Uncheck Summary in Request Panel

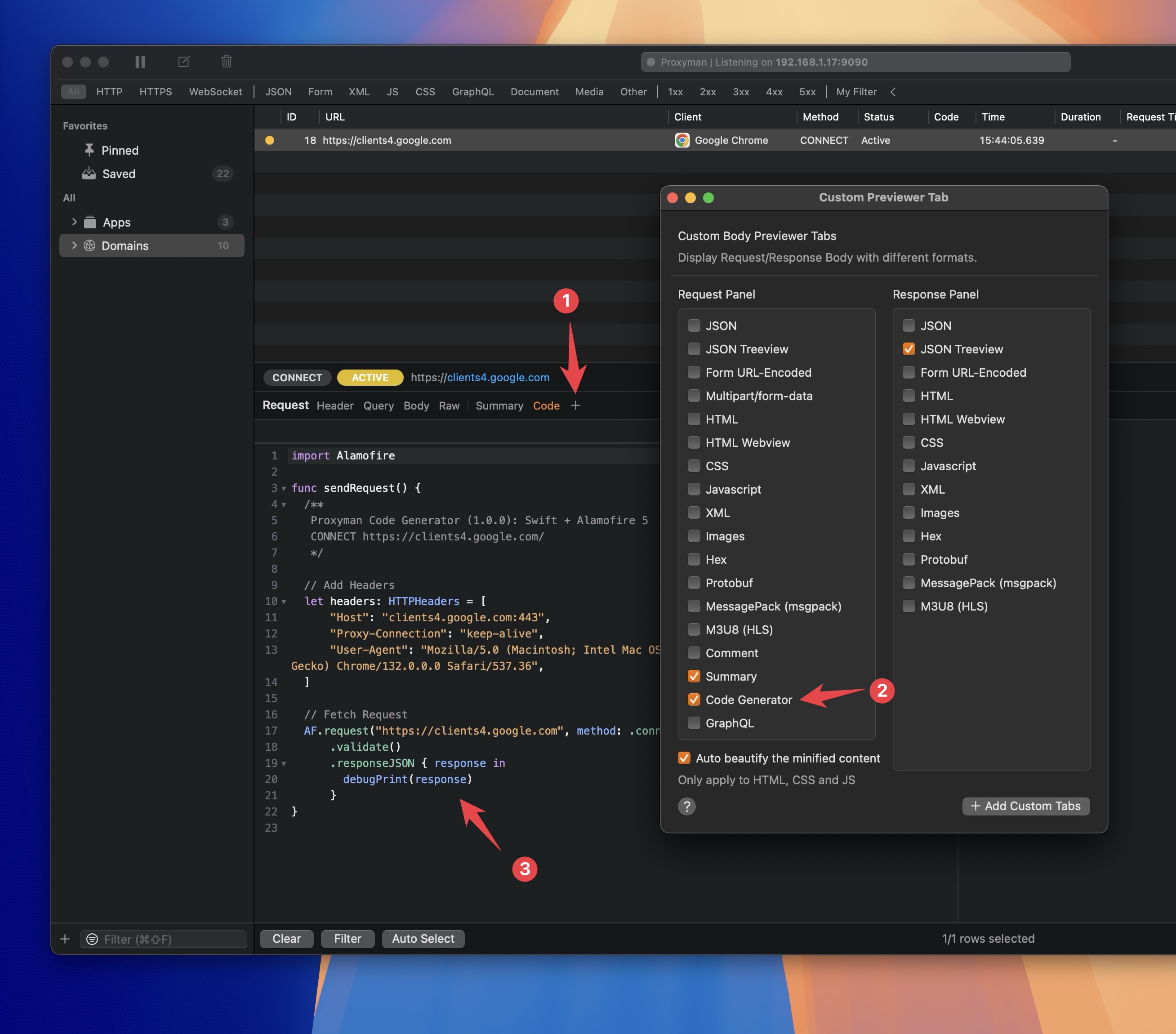click(x=694, y=676)
